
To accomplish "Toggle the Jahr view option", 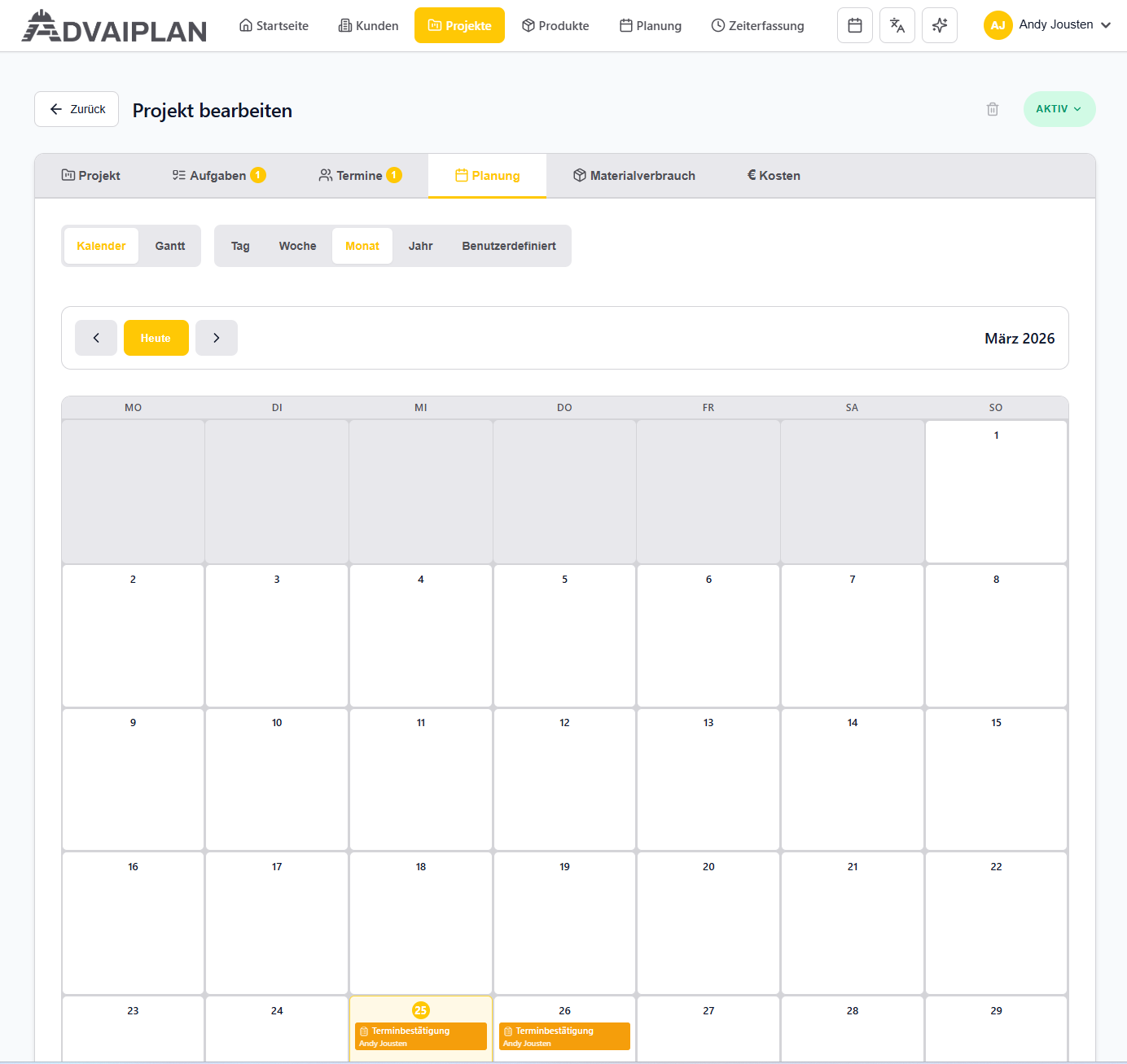I will click(x=420, y=245).
